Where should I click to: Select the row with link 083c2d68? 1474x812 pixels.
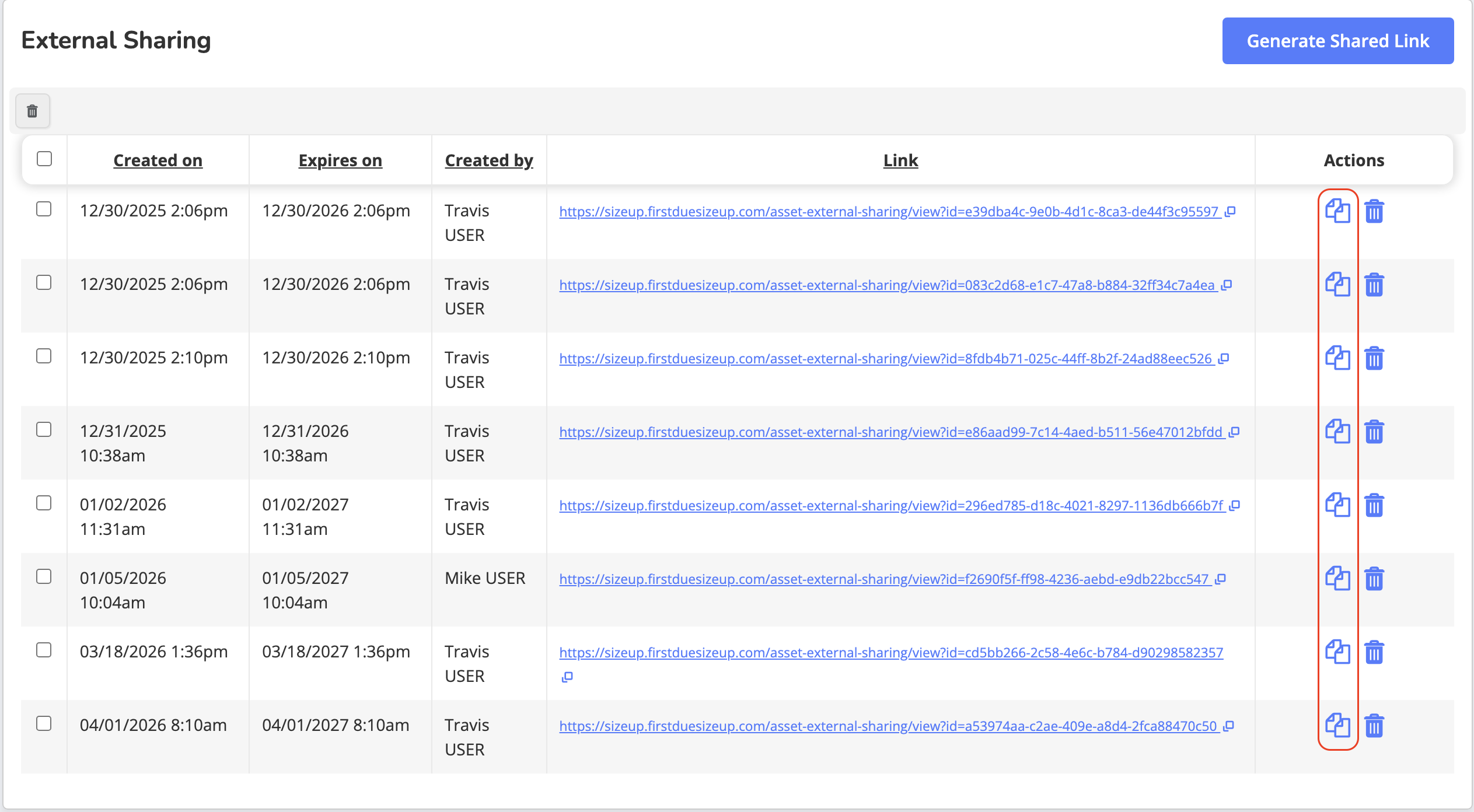coord(44,282)
